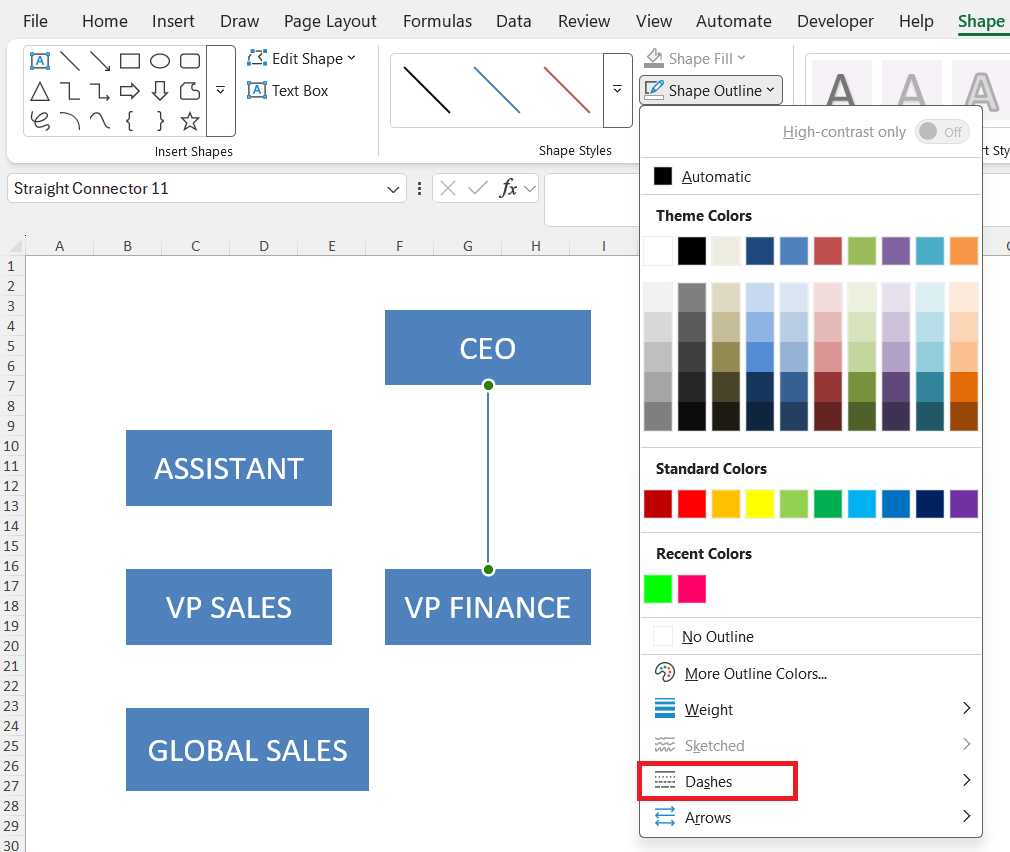
Task: Switch to the Draw tab
Action: pos(240,21)
